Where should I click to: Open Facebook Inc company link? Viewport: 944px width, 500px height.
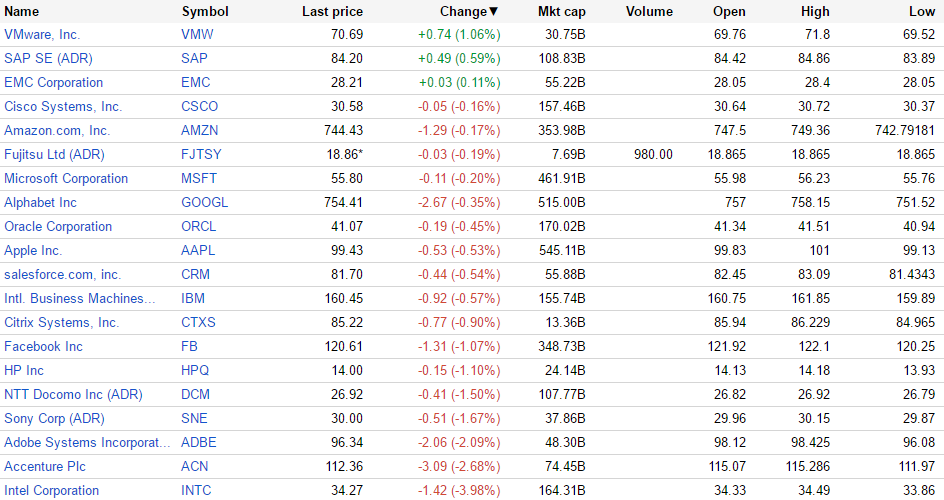click(43, 347)
